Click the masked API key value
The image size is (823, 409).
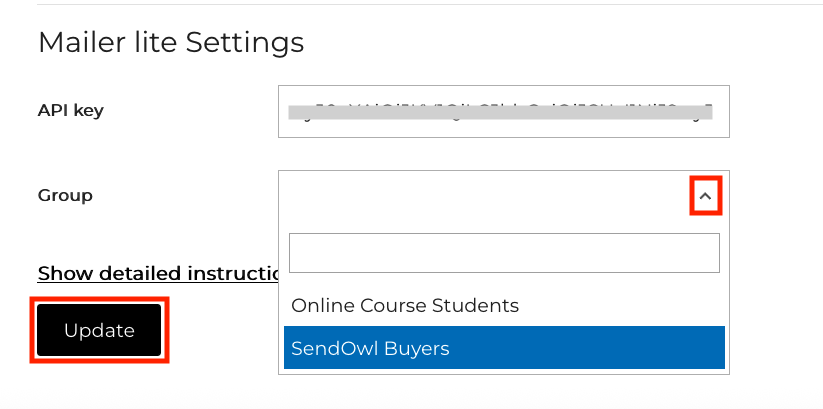[500, 110]
